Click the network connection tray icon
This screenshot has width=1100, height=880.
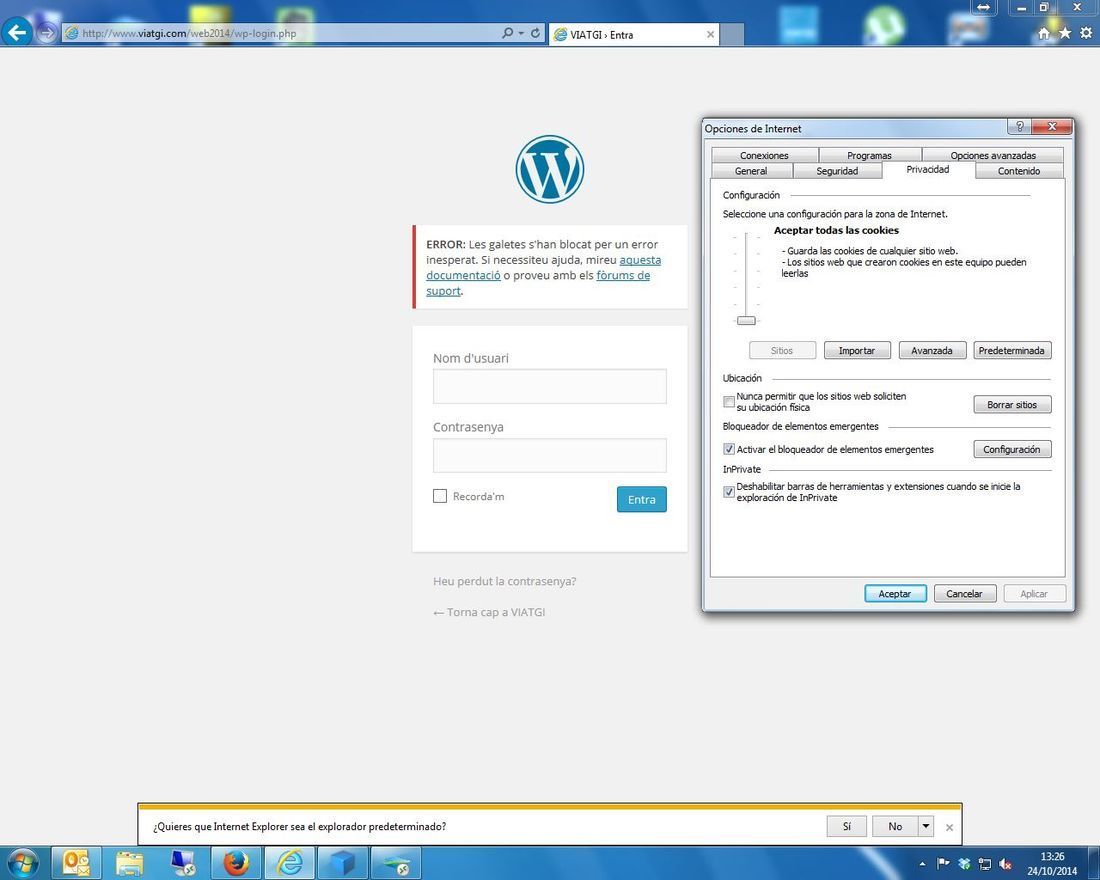(985, 864)
